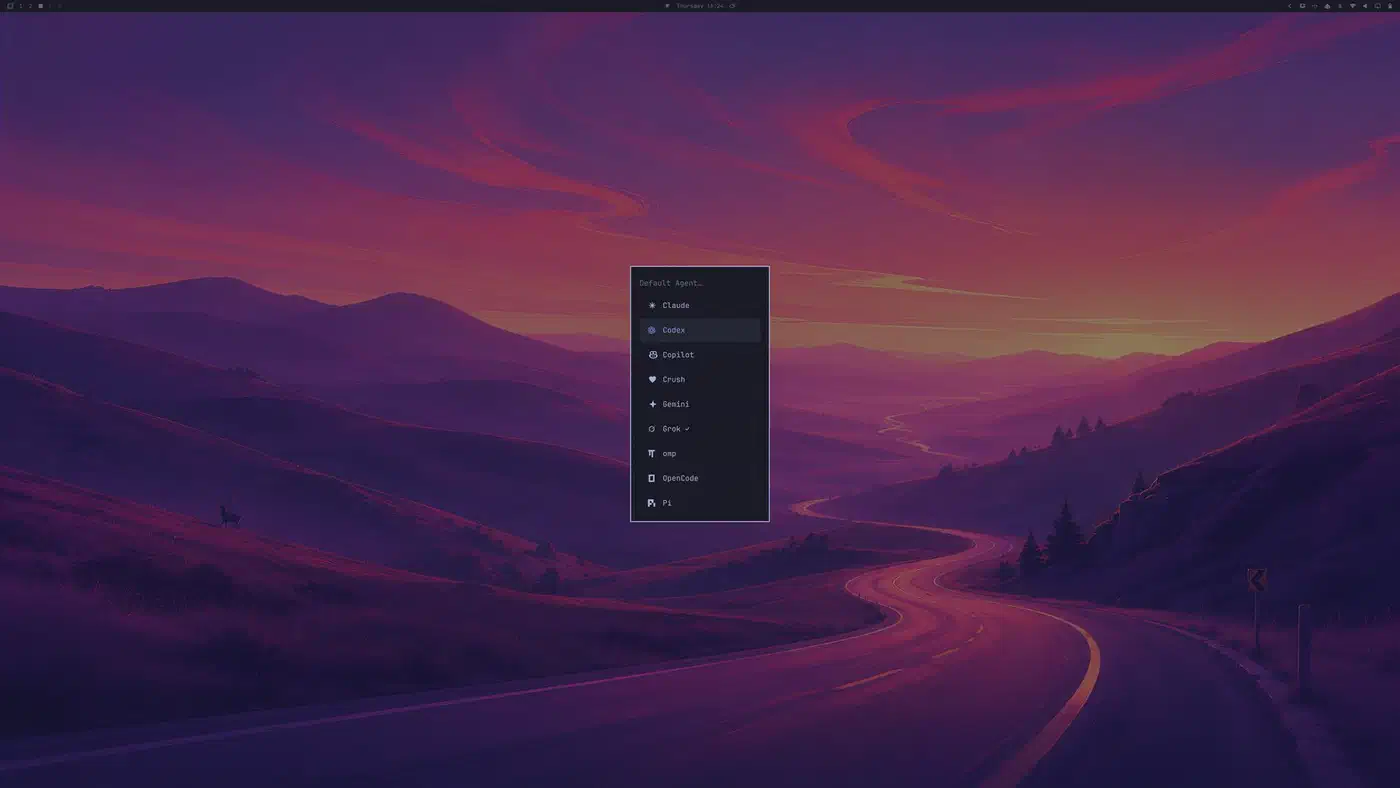Select the Pi agent icon
1400x788 pixels.
pos(652,503)
